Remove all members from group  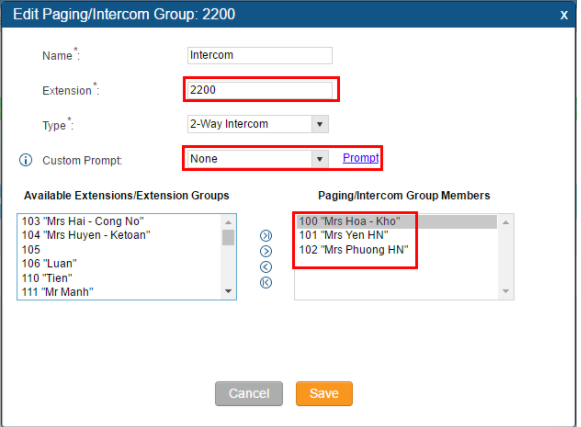[266, 282]
